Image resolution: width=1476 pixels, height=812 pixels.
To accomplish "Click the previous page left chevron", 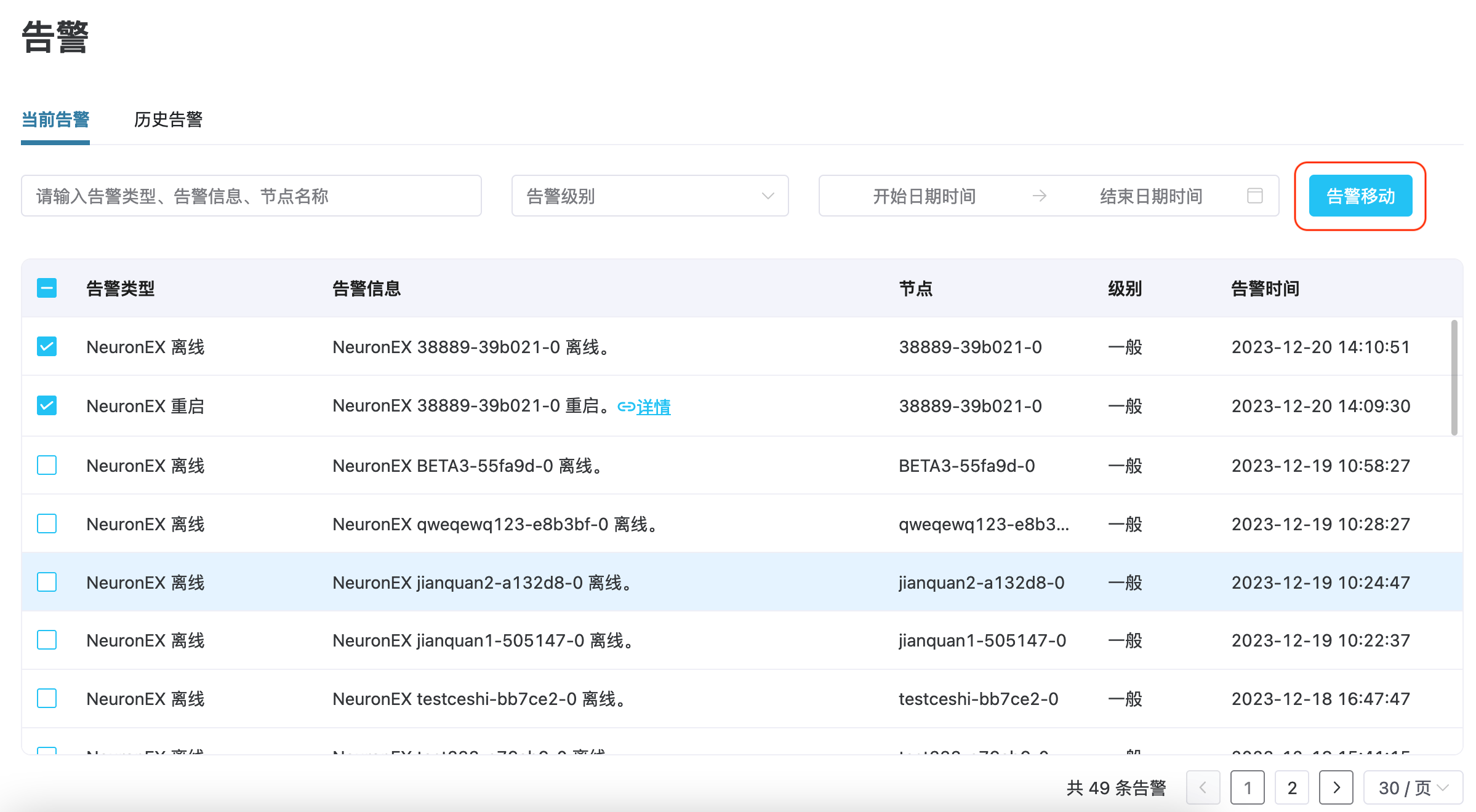I will pyautogui.click(x=1203, y=787).
